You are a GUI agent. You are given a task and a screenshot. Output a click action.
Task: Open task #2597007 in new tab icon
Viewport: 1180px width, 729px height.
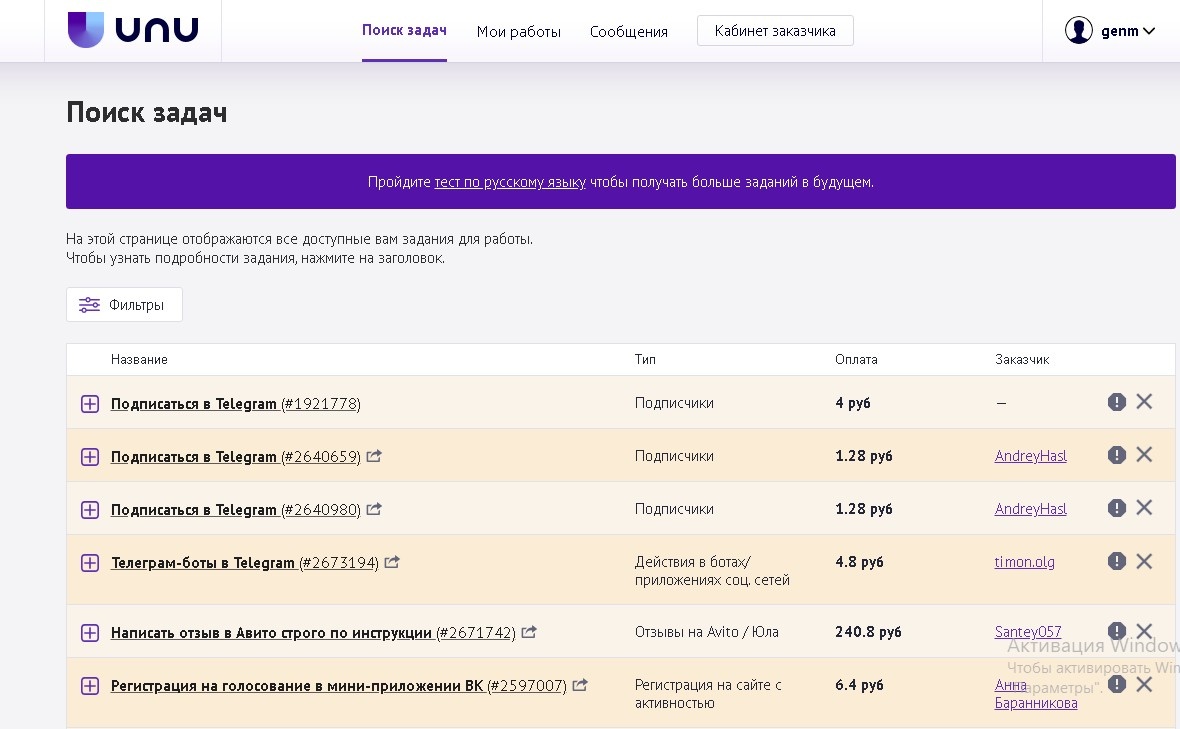579,685
